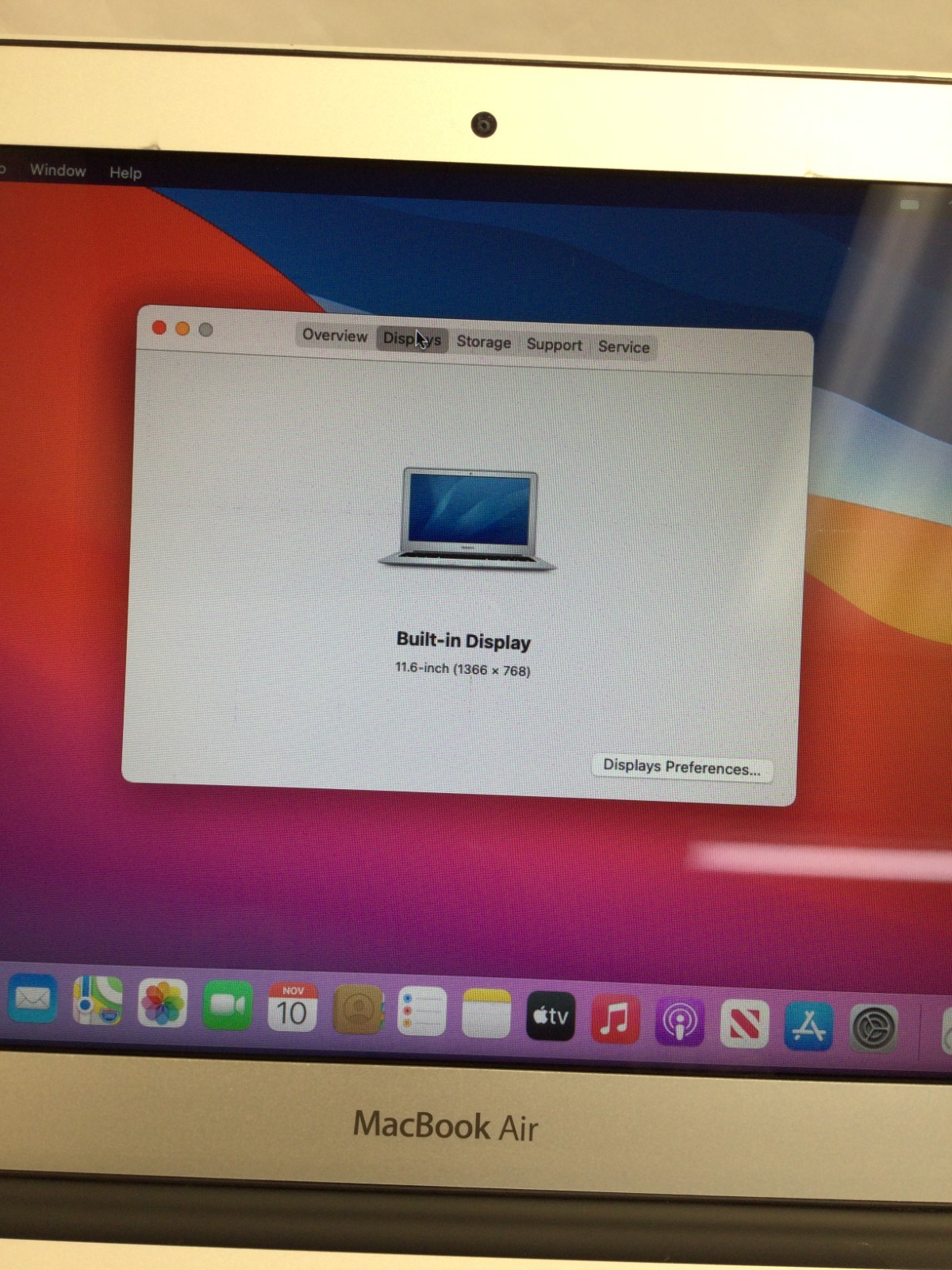Viewport: 952px width, 1270px height.
Task: Launch Reminders from the Dock
Action: (421, 1012)
